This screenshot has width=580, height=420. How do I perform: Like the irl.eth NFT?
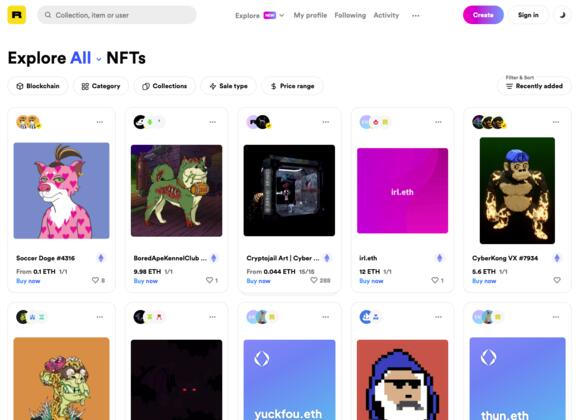pyautogui.click(x=435, y=280)
